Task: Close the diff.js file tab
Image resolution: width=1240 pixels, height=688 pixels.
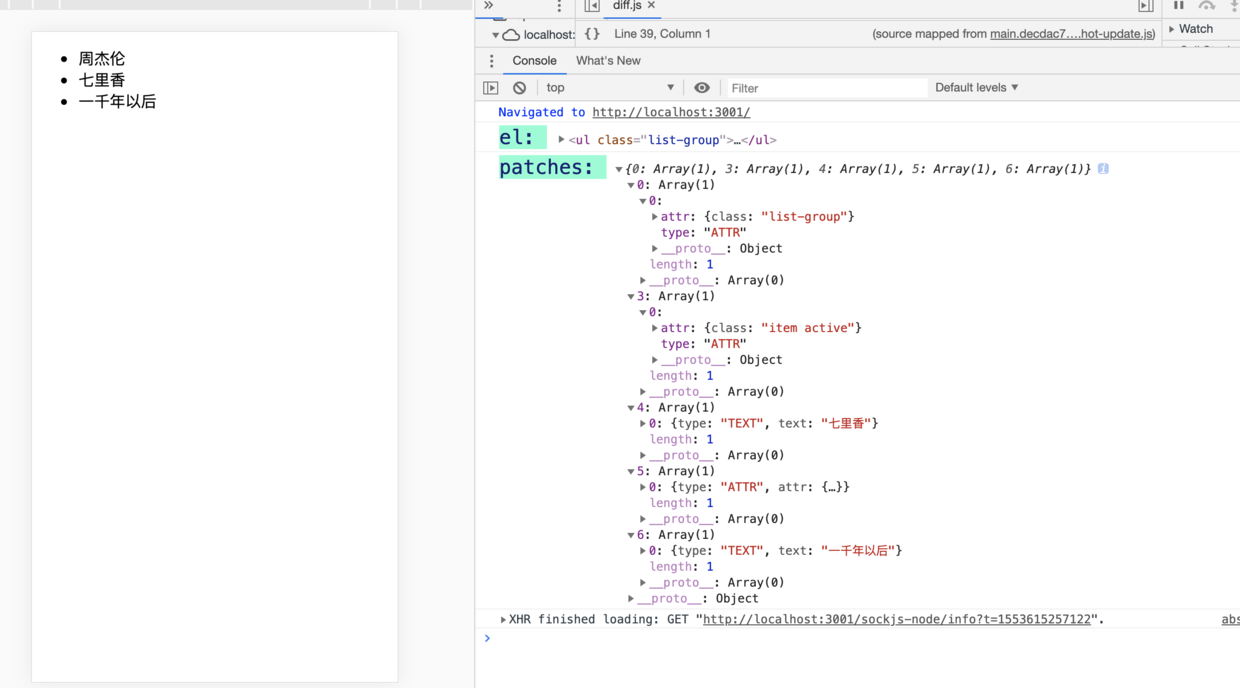Action: click(x=651, y=6)
